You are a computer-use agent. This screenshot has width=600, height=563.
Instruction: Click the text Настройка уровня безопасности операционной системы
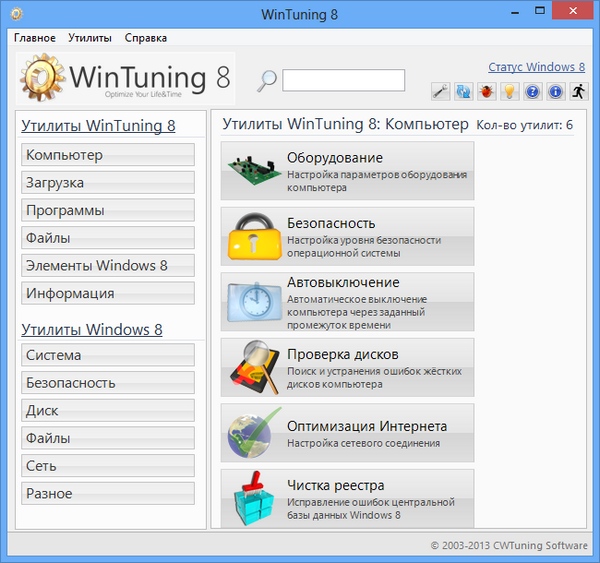click(x=364, y=246)
